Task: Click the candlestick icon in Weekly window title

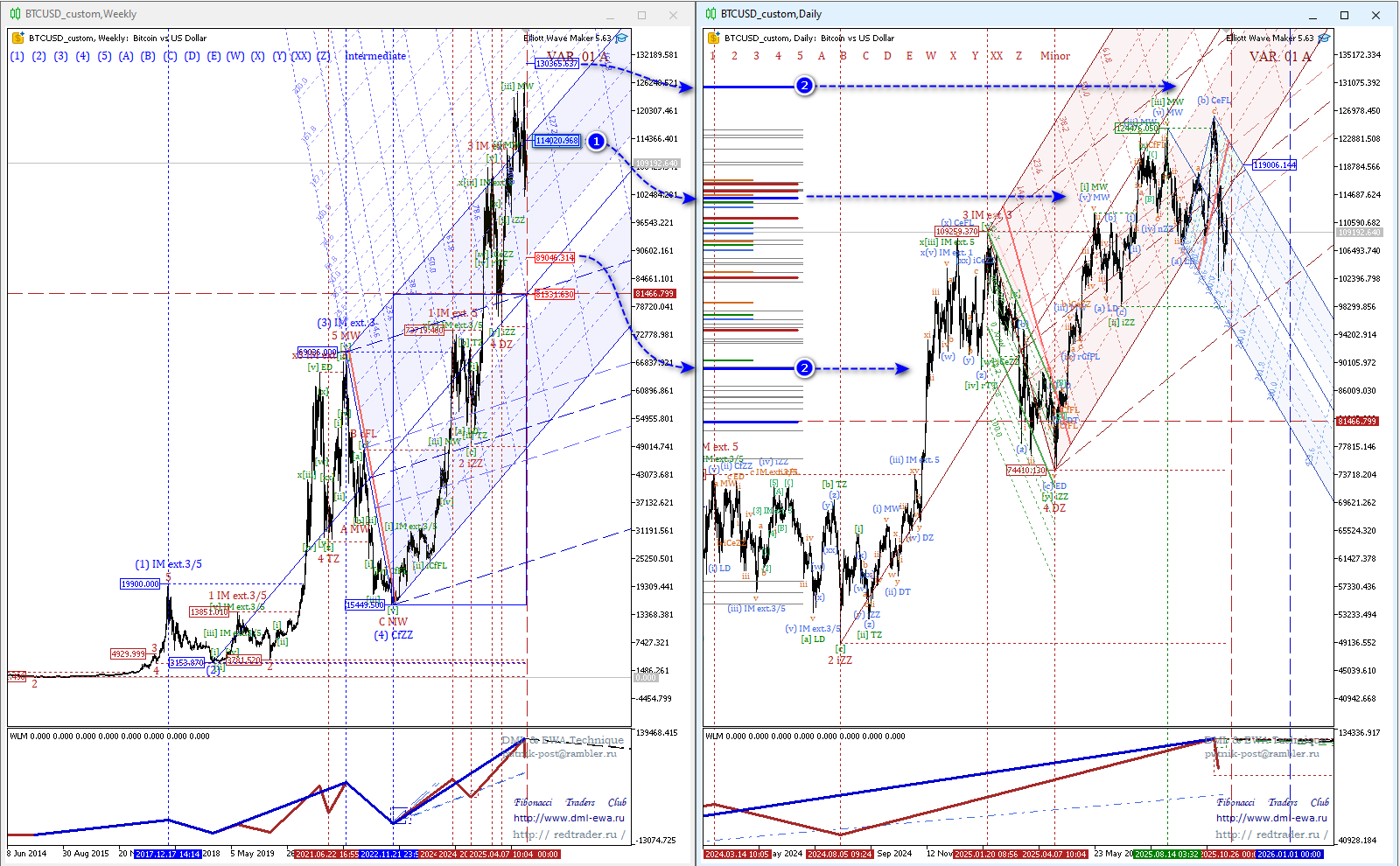Action: pyautogui.click(x=15, y=14)
